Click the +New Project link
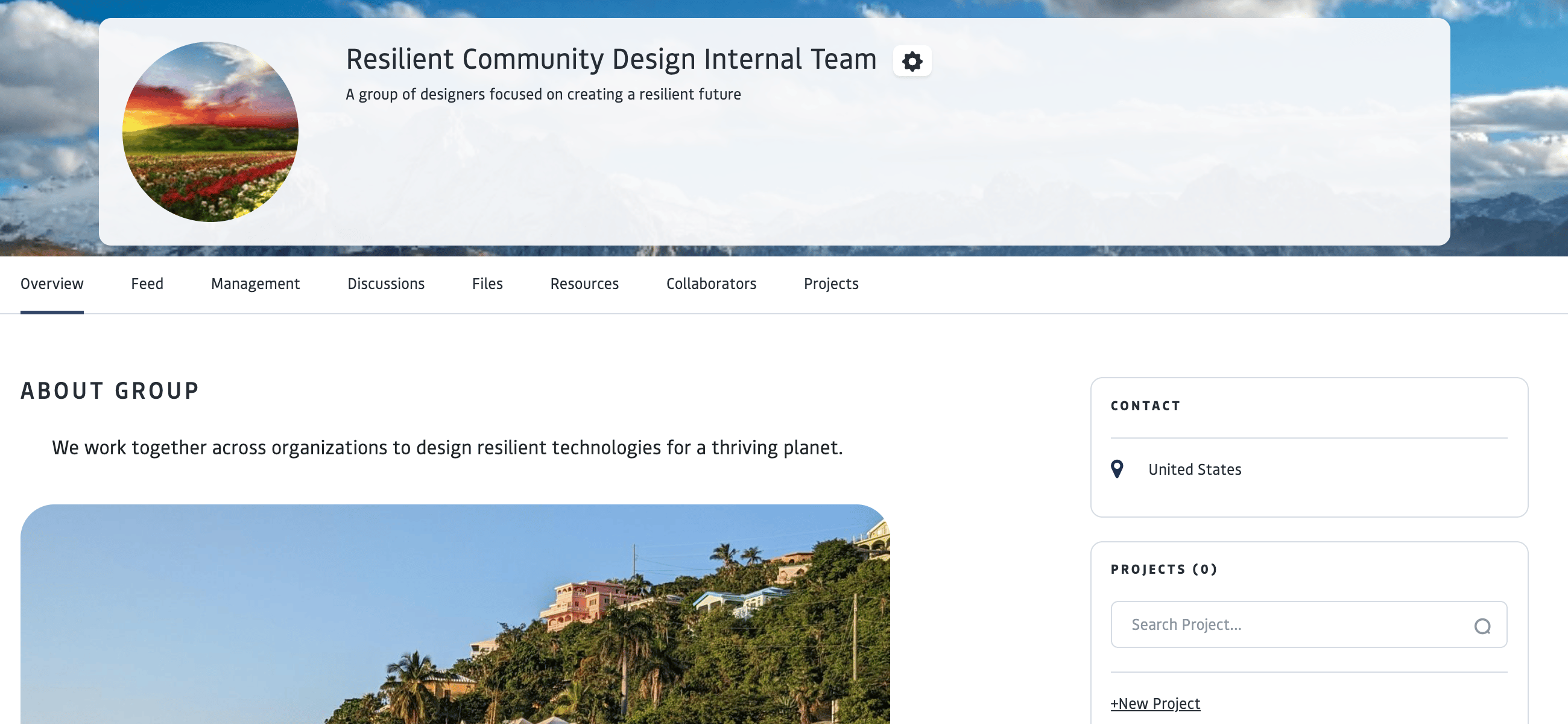 1155,703
